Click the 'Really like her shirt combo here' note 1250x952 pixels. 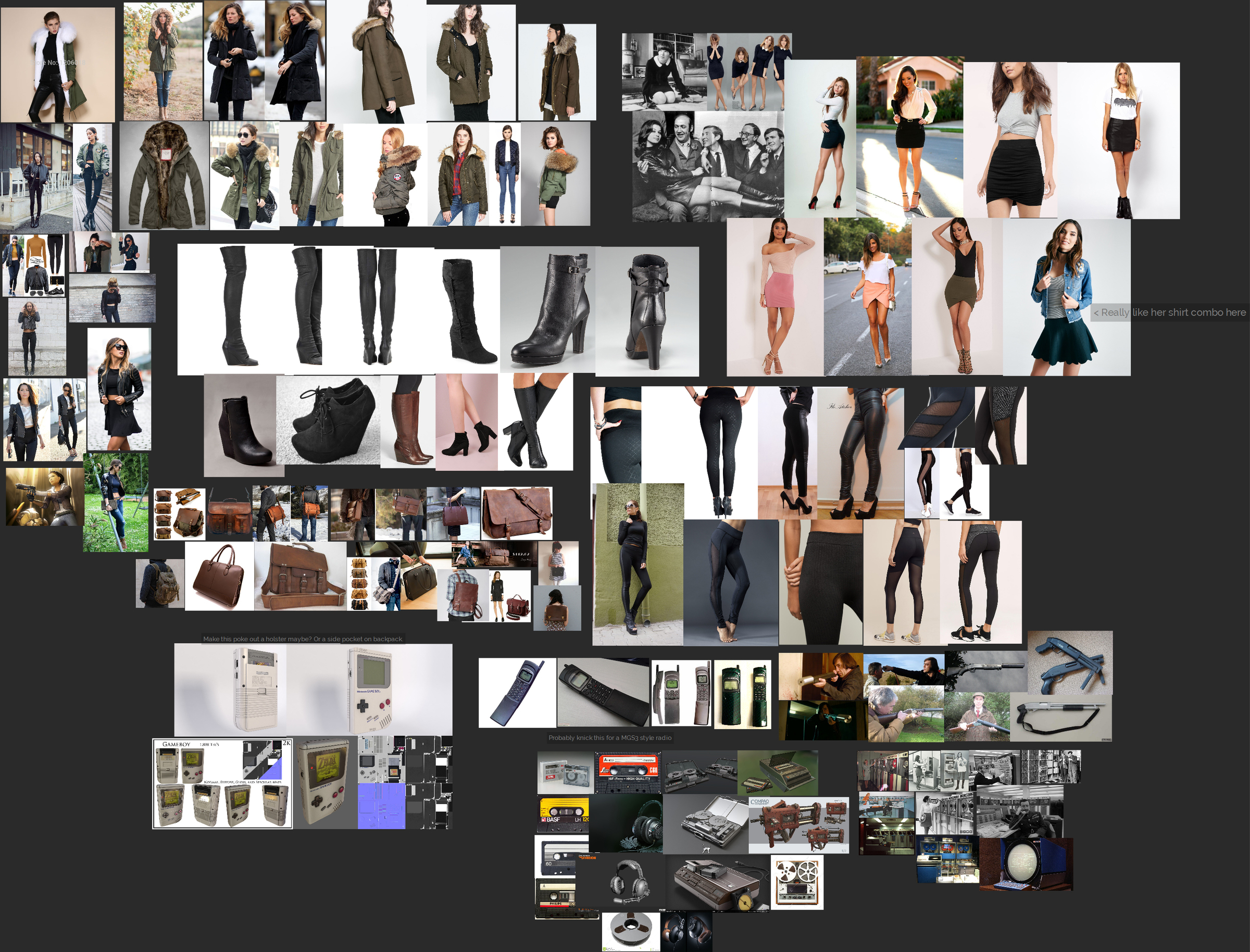[x=1170, y=312]
